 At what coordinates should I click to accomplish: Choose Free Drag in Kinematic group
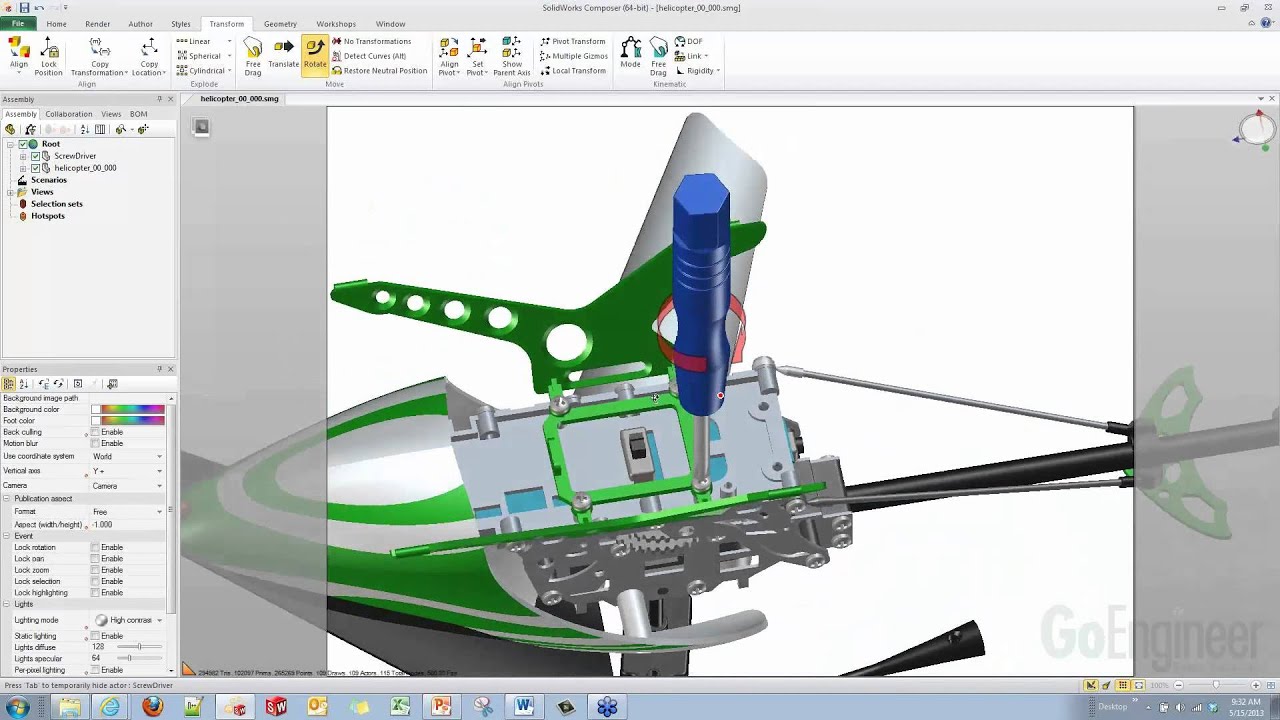tap(658, 57)
